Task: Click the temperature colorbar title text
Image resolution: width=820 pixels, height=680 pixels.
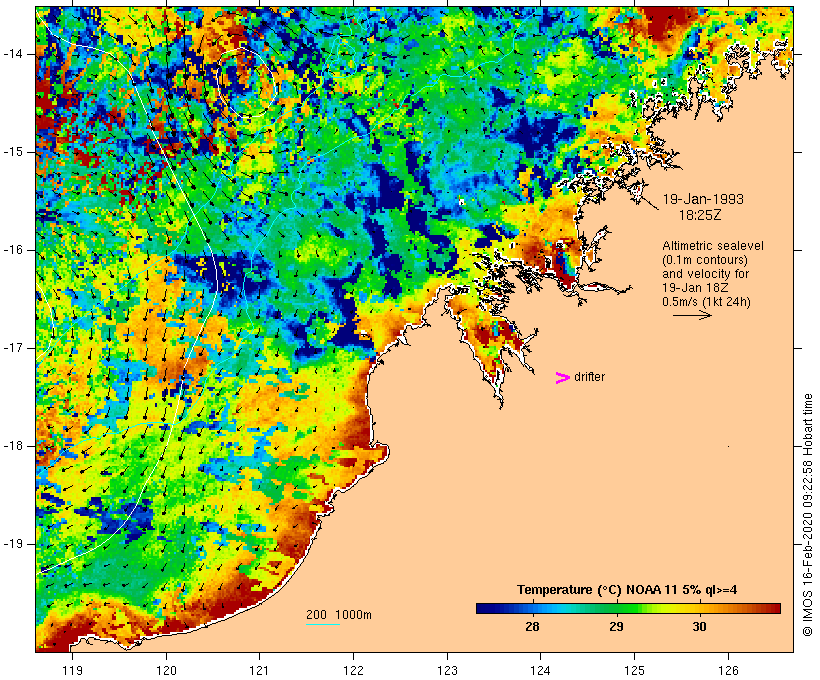Action: click(627, 590)
